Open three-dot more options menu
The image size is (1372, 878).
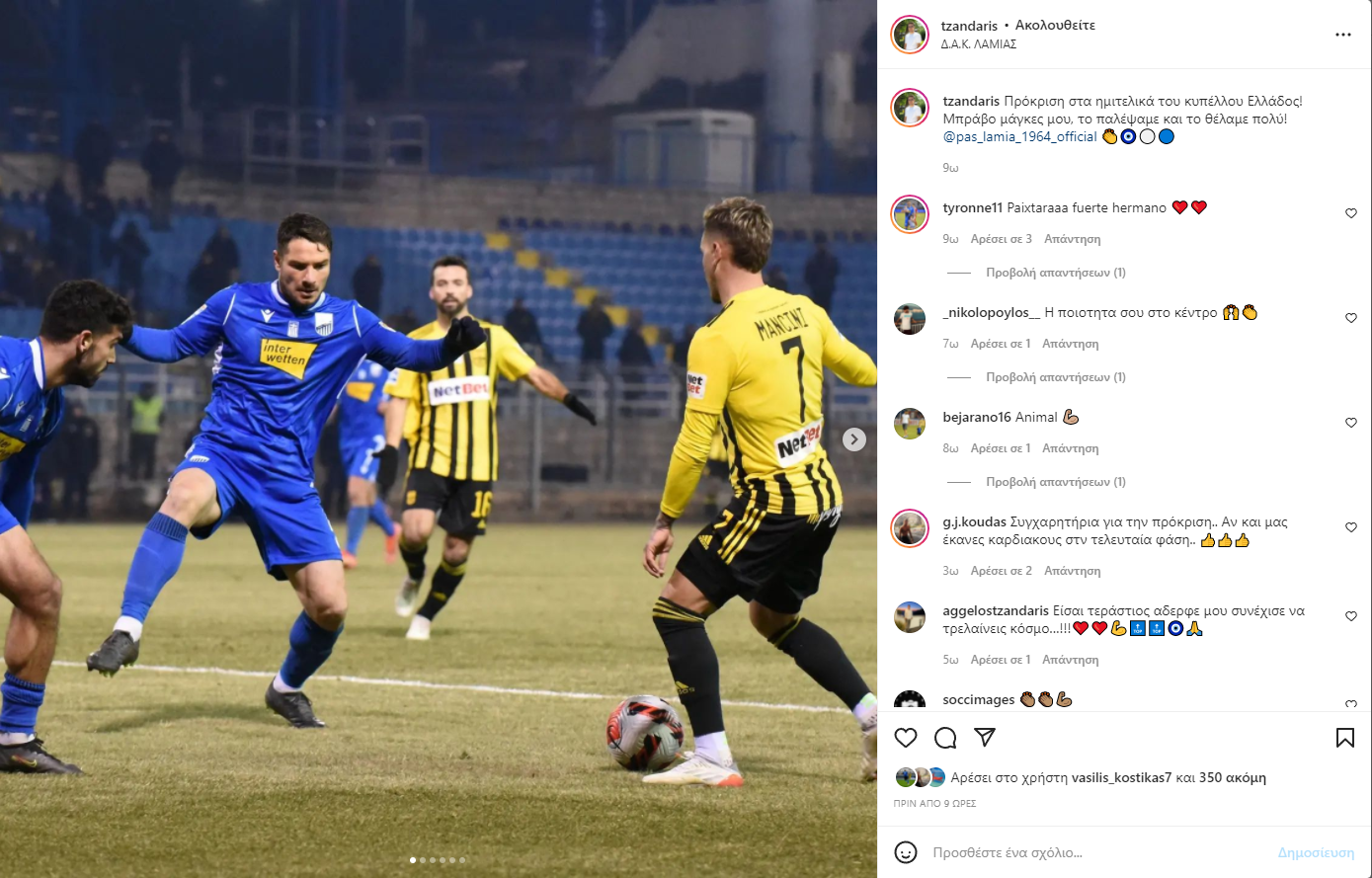click(1343, 35)
